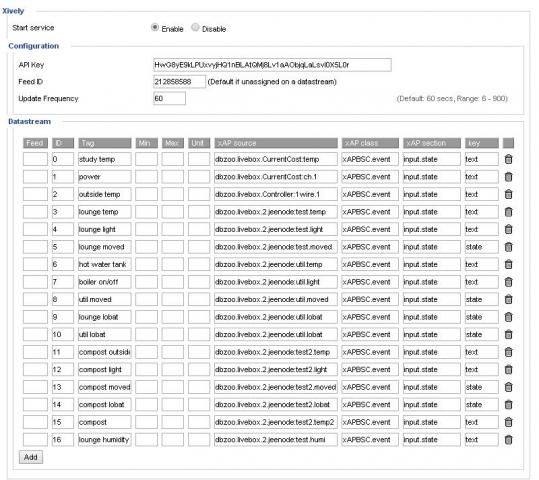This screenshot has width=539, height=480.
Task: Click xAP class field in compost lobat row
Action: click(x=370, y=405)
